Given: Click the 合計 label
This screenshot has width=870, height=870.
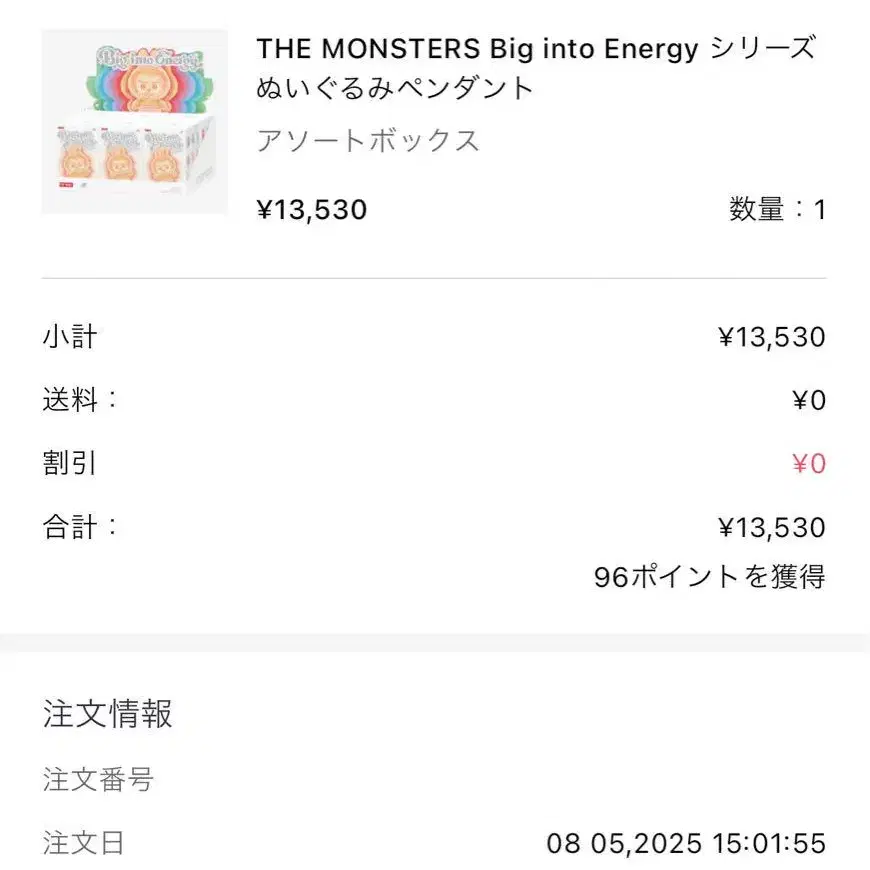Looking at the screenshot, I should [80, 527].
